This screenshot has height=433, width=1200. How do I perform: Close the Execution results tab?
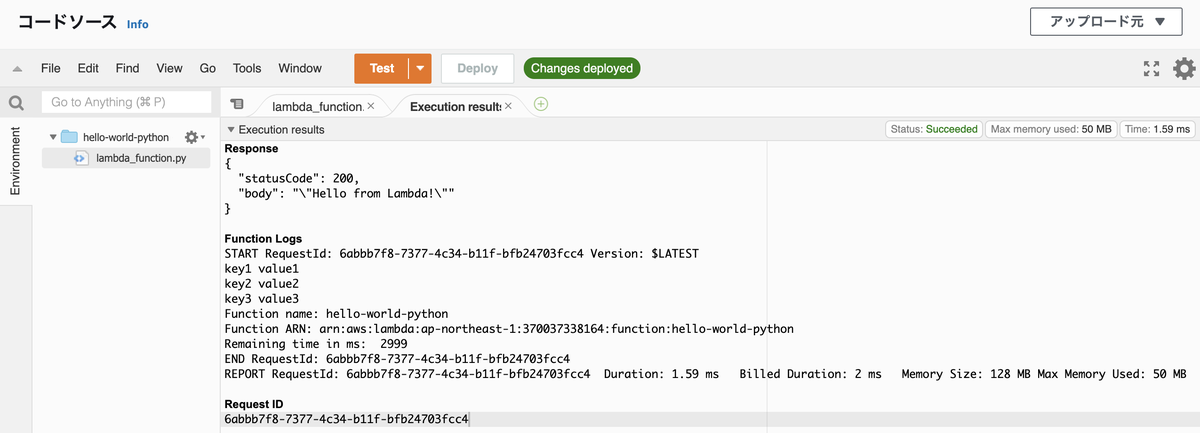point(508,105)
